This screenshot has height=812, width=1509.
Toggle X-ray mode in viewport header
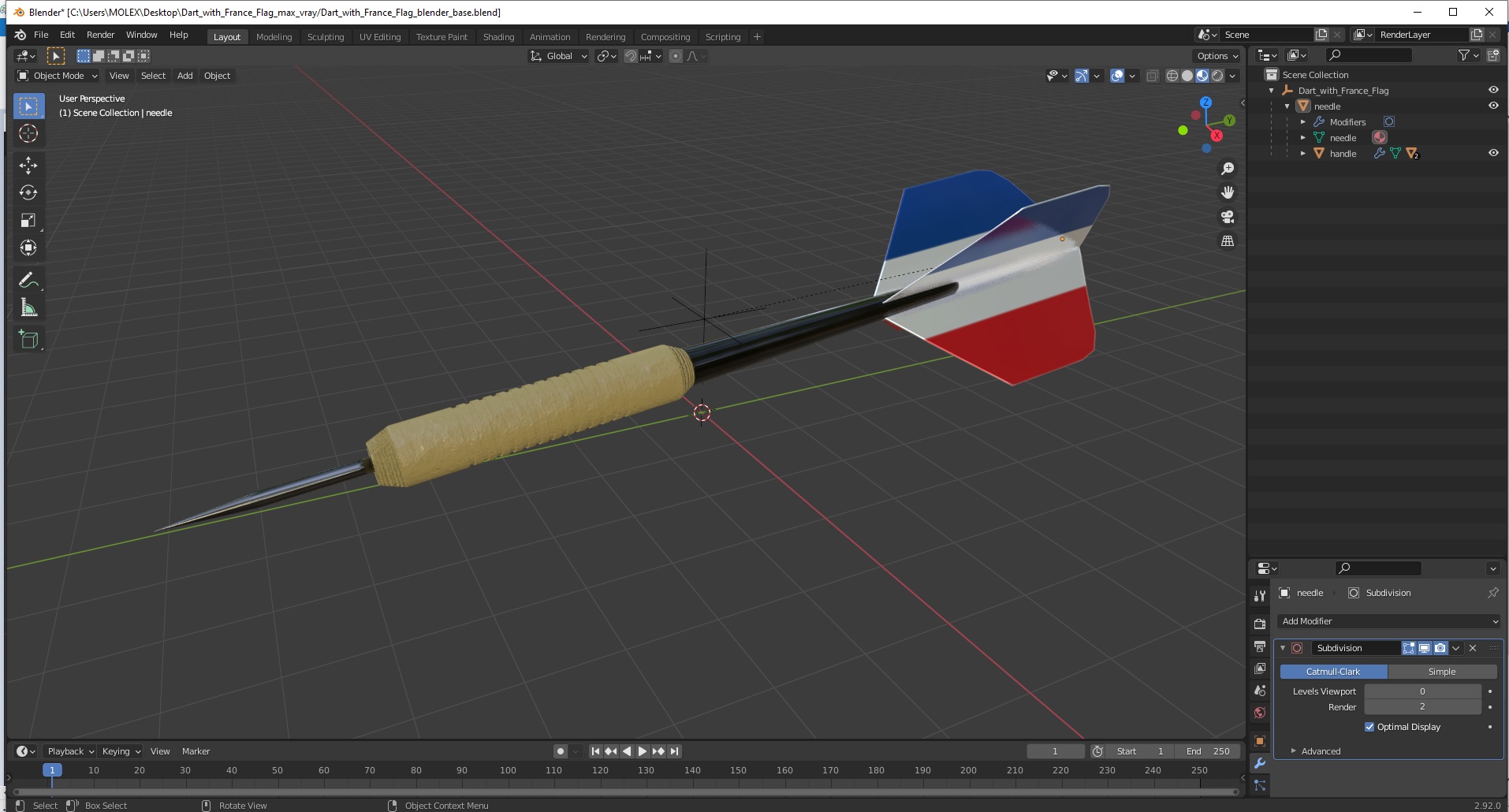(1152, 76)
